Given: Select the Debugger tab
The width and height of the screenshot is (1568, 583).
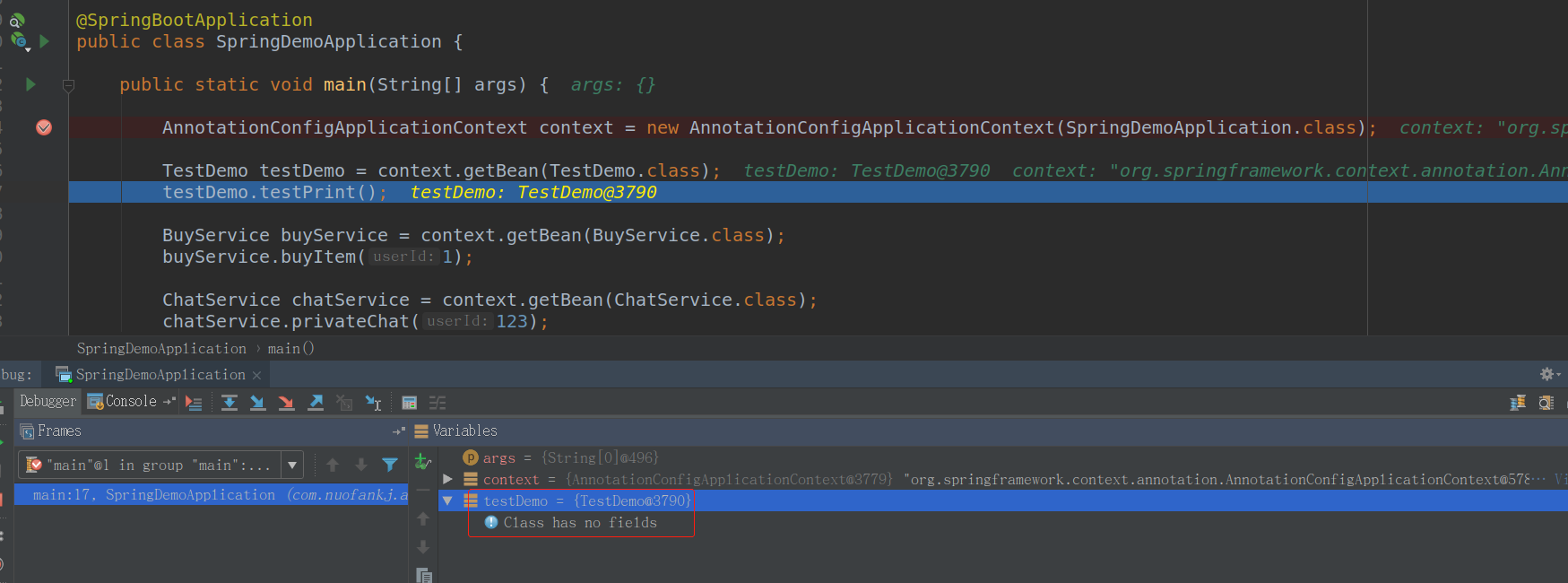Looking at the screenshot, I should coord(48,402).
